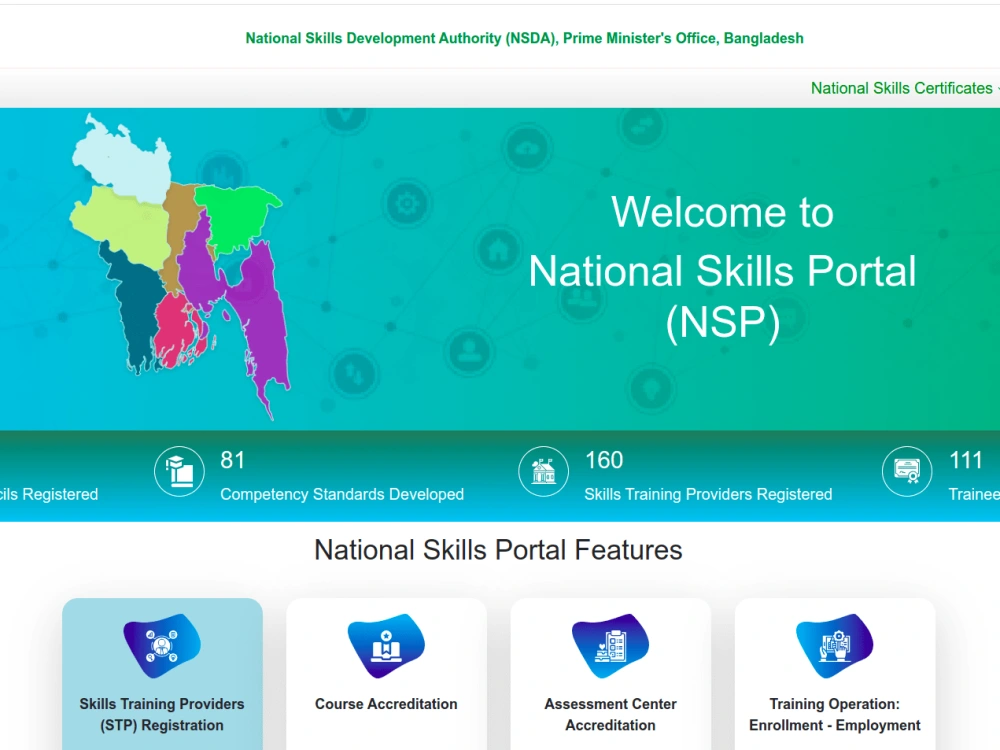Click the certificate icon beside 111
The width and height of the screenshot is (1000, 750).
pos(907,471)
